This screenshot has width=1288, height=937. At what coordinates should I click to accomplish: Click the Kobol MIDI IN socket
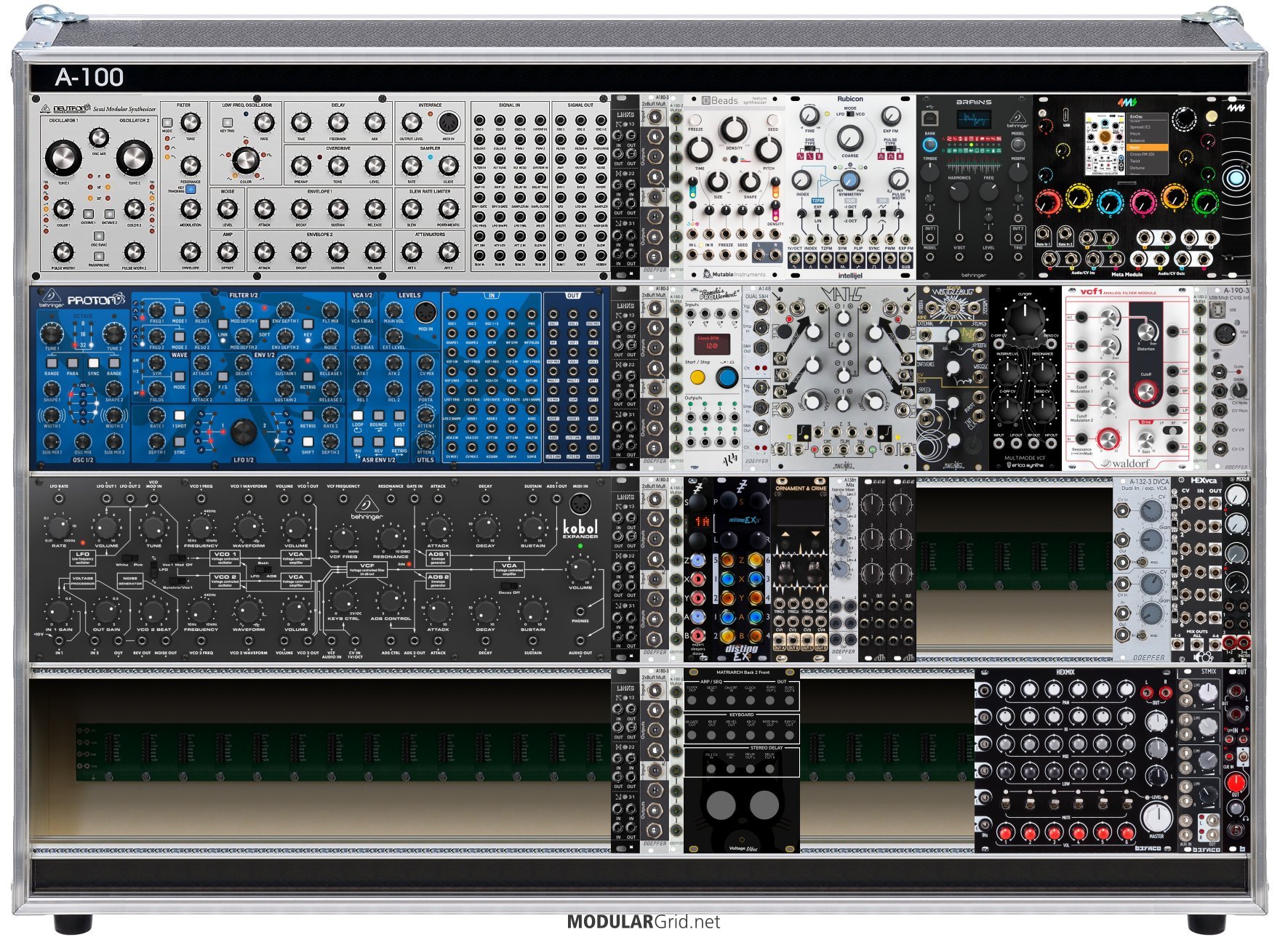[580, 504]
